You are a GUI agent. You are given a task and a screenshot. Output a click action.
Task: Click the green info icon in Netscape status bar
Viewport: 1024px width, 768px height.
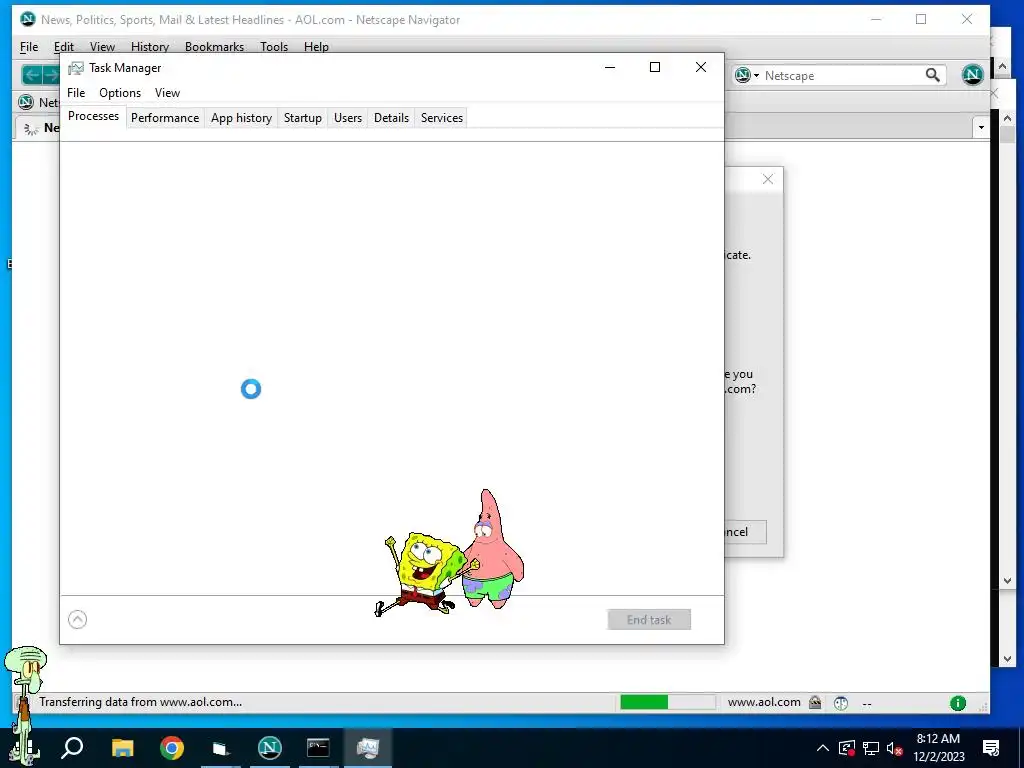click(x=957, y=703)
